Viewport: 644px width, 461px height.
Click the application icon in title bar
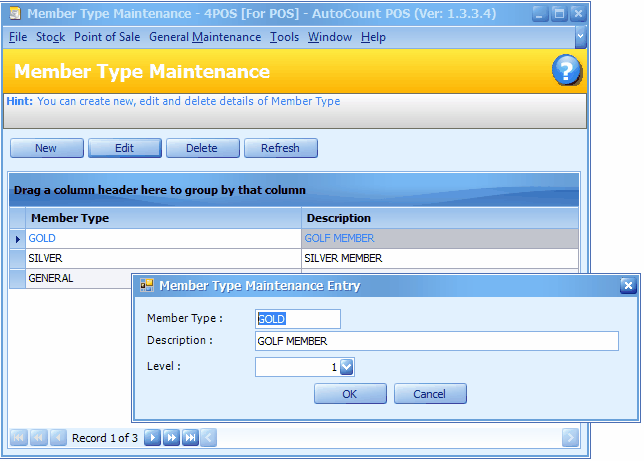tap(16, 14)
